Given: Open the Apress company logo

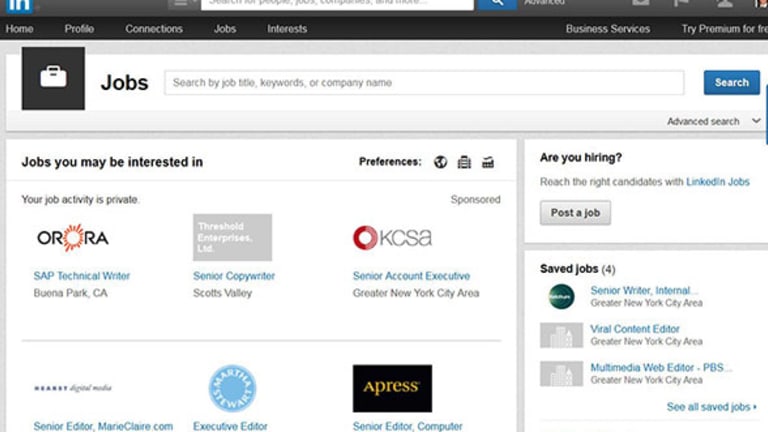Looking at the screenshot, I should point(392,388).
